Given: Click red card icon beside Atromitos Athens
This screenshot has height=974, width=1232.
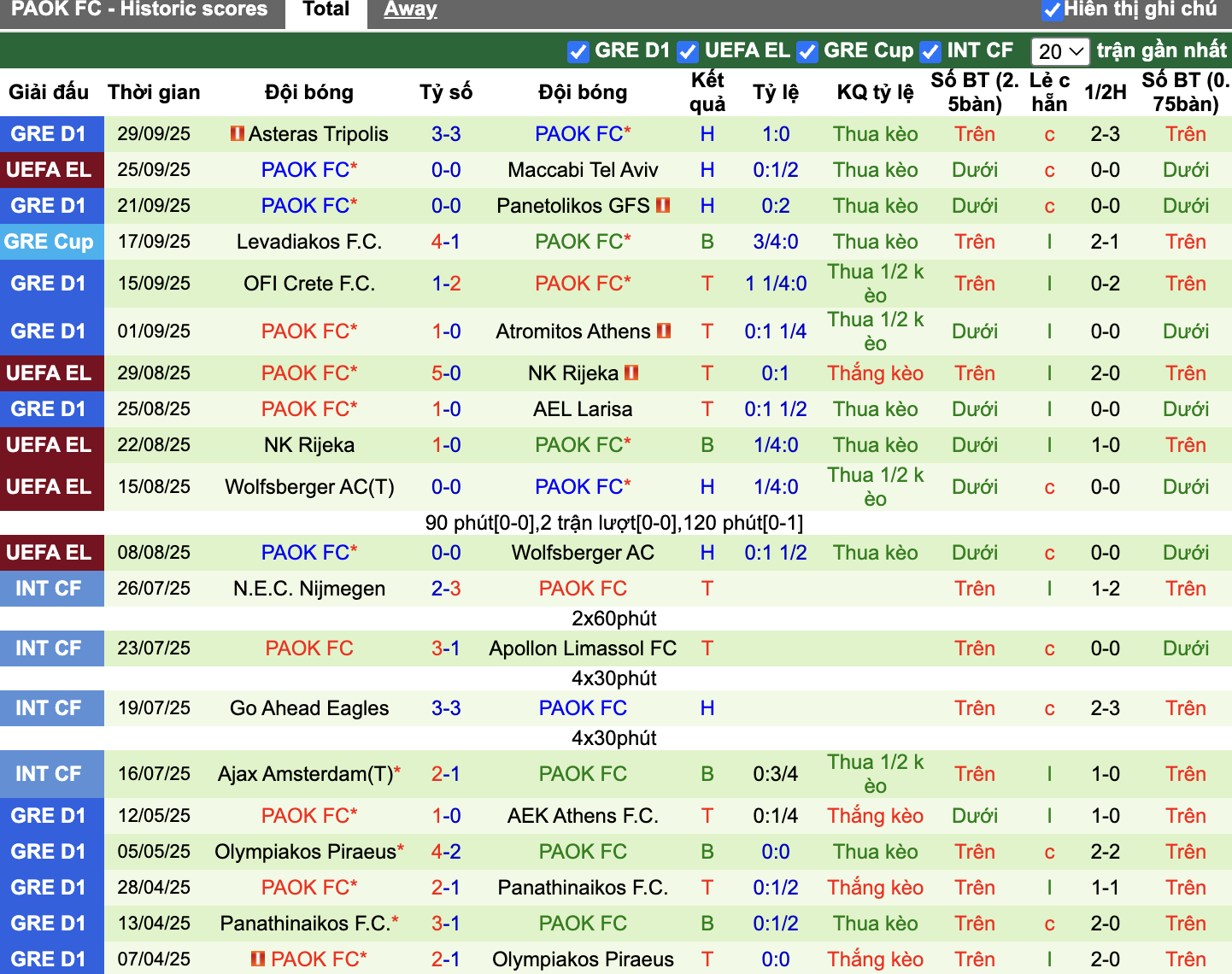Looking at the screenshot, I should [x=664, y=331].
